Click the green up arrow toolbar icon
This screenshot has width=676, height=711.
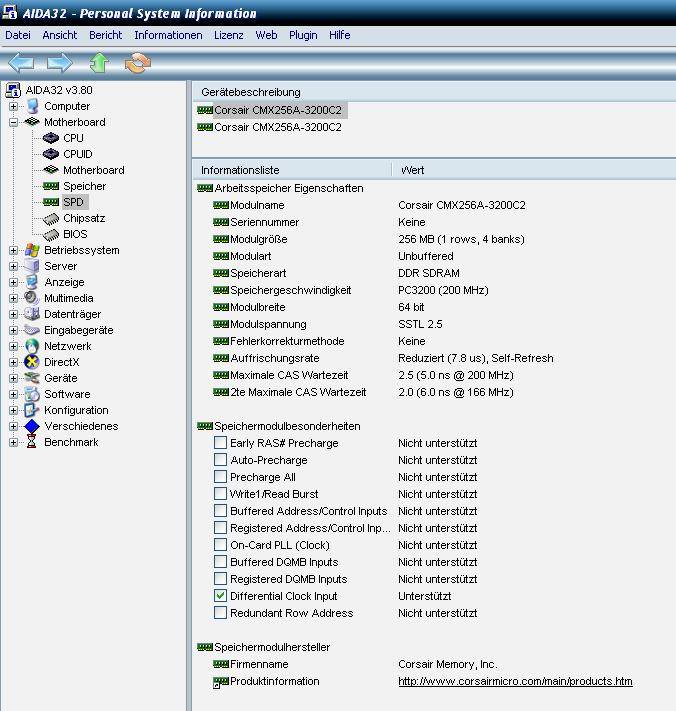99,63
